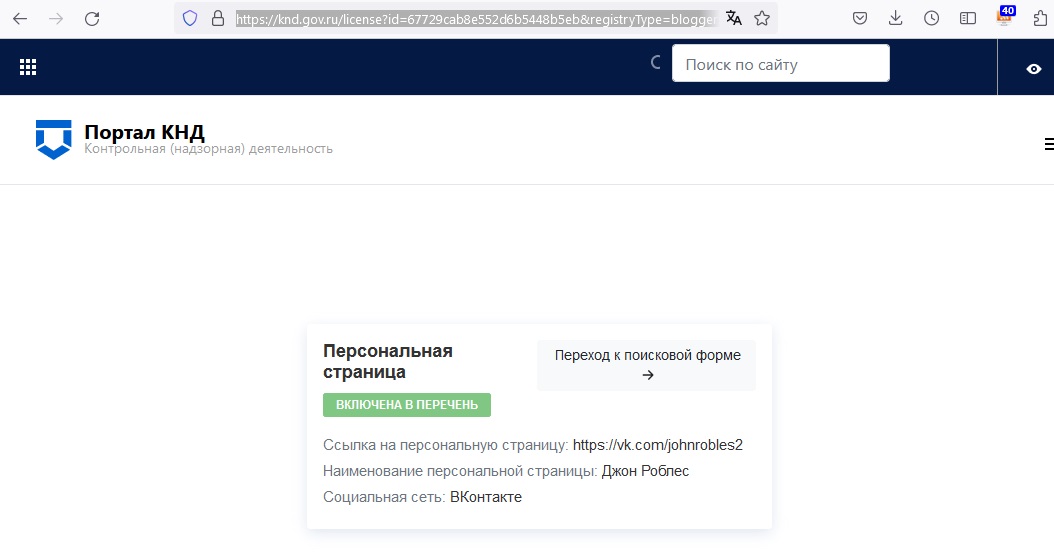This screenshot has width=1054, height=558.
Task: Click the address bar URL
Action: tap(475, 18)
